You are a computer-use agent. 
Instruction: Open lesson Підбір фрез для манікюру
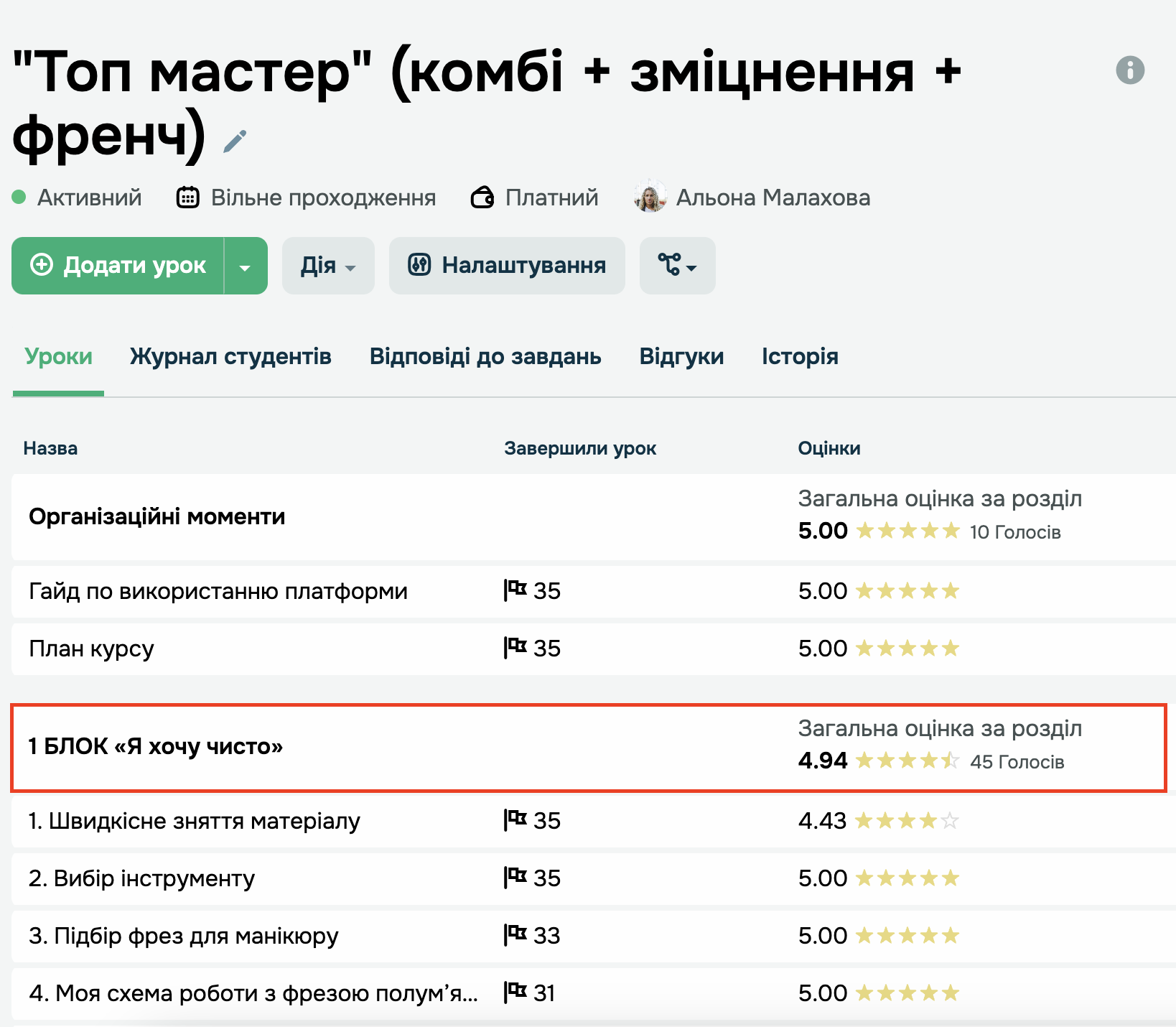(x=184, y=936)
